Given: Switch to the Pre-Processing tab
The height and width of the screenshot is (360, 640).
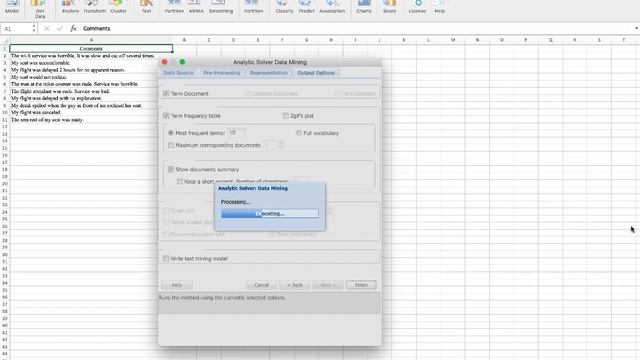Looking at the screenshot, I should coord(222,73).
